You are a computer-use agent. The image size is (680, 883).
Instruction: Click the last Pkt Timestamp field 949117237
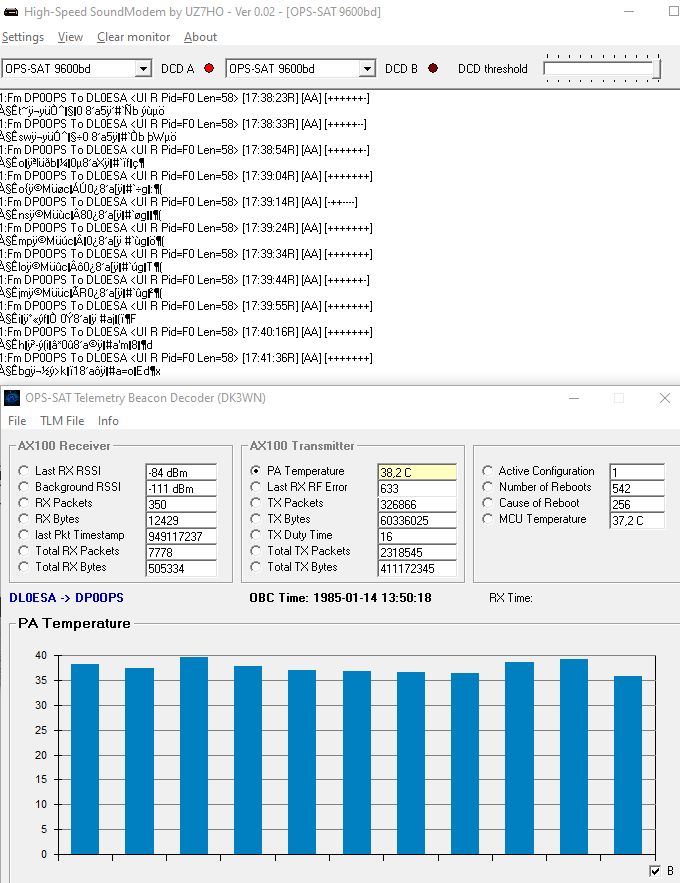181,536
